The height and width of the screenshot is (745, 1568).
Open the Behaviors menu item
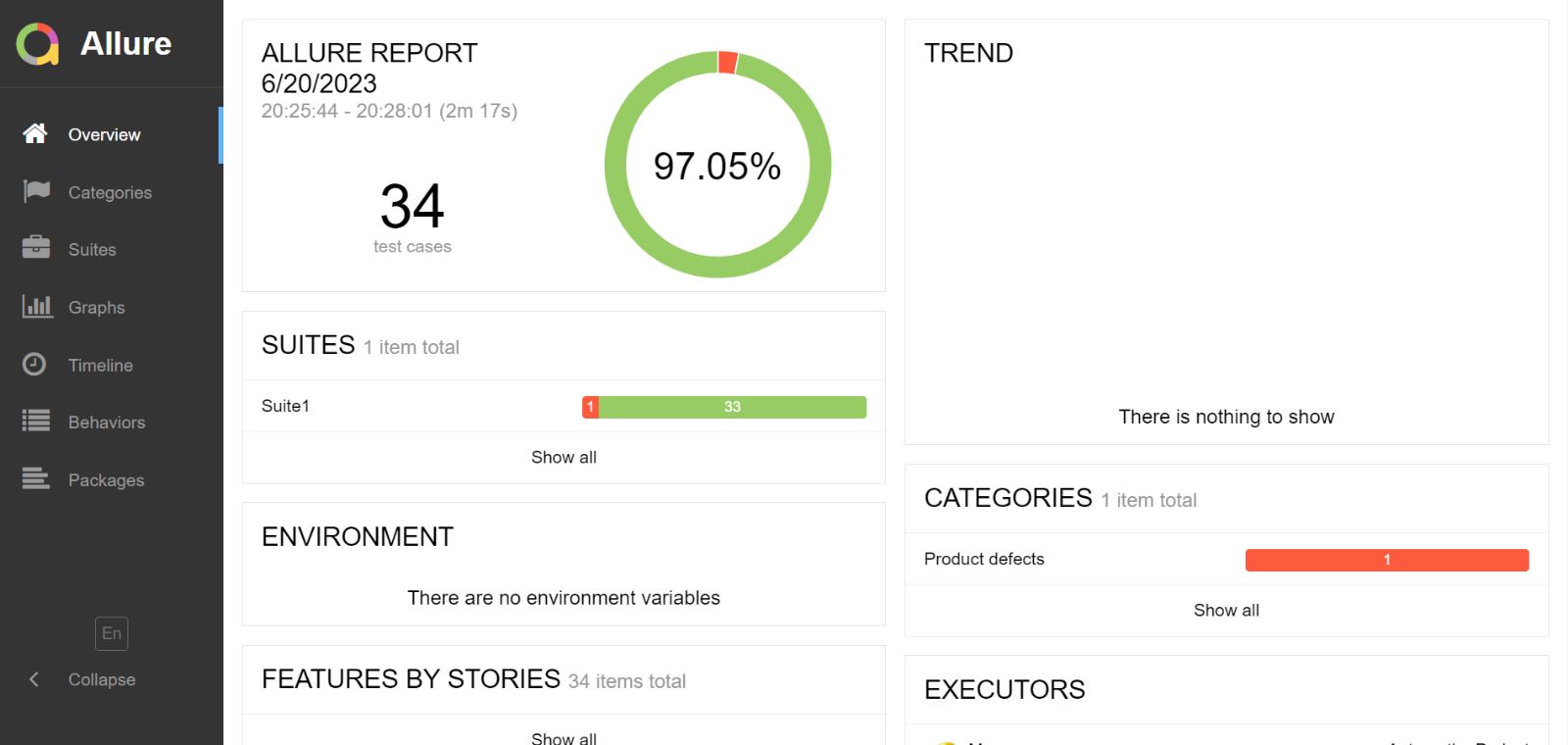click(106, 422)
